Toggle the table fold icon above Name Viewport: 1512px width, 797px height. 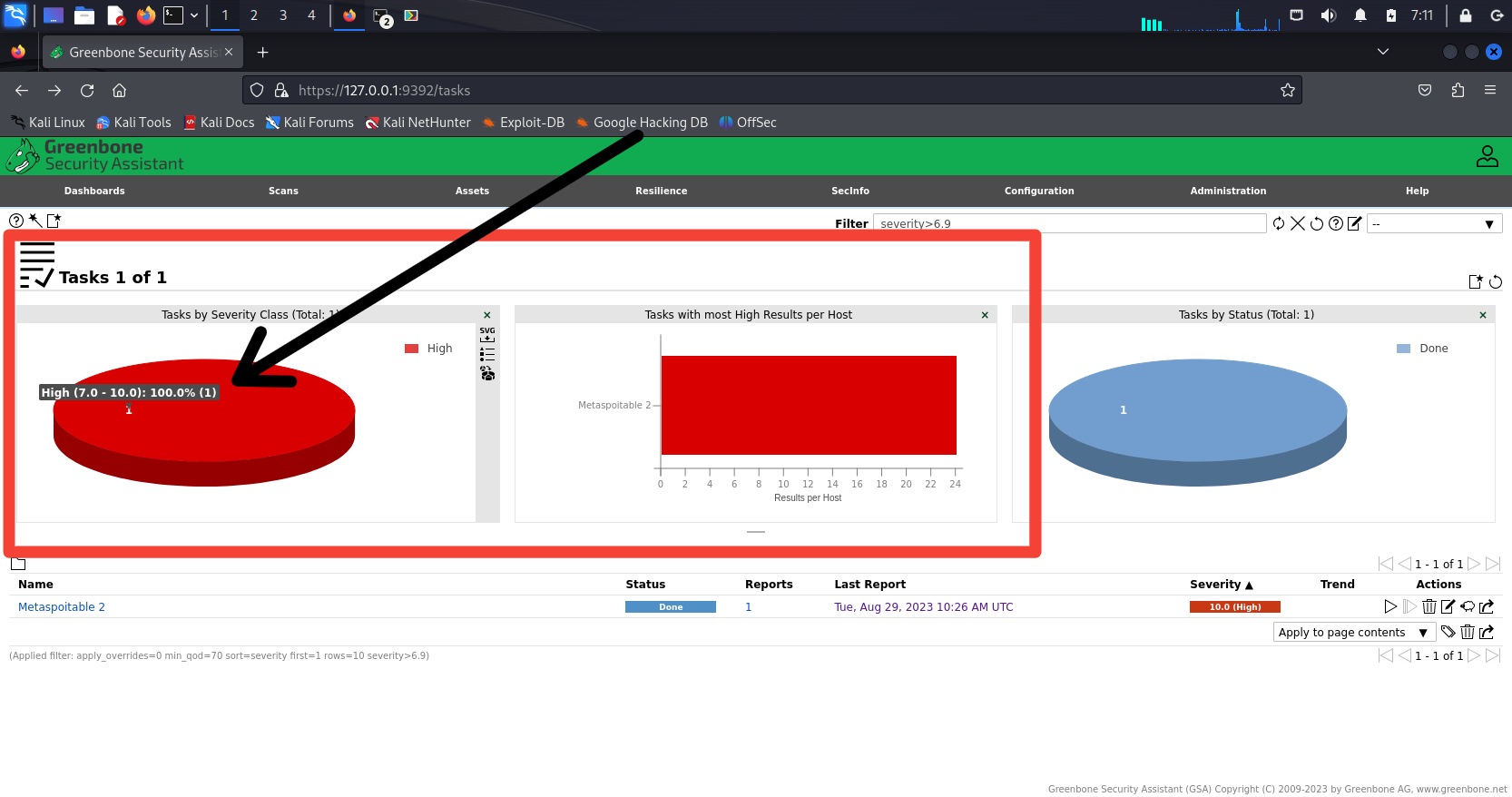(x=18, y=564)
